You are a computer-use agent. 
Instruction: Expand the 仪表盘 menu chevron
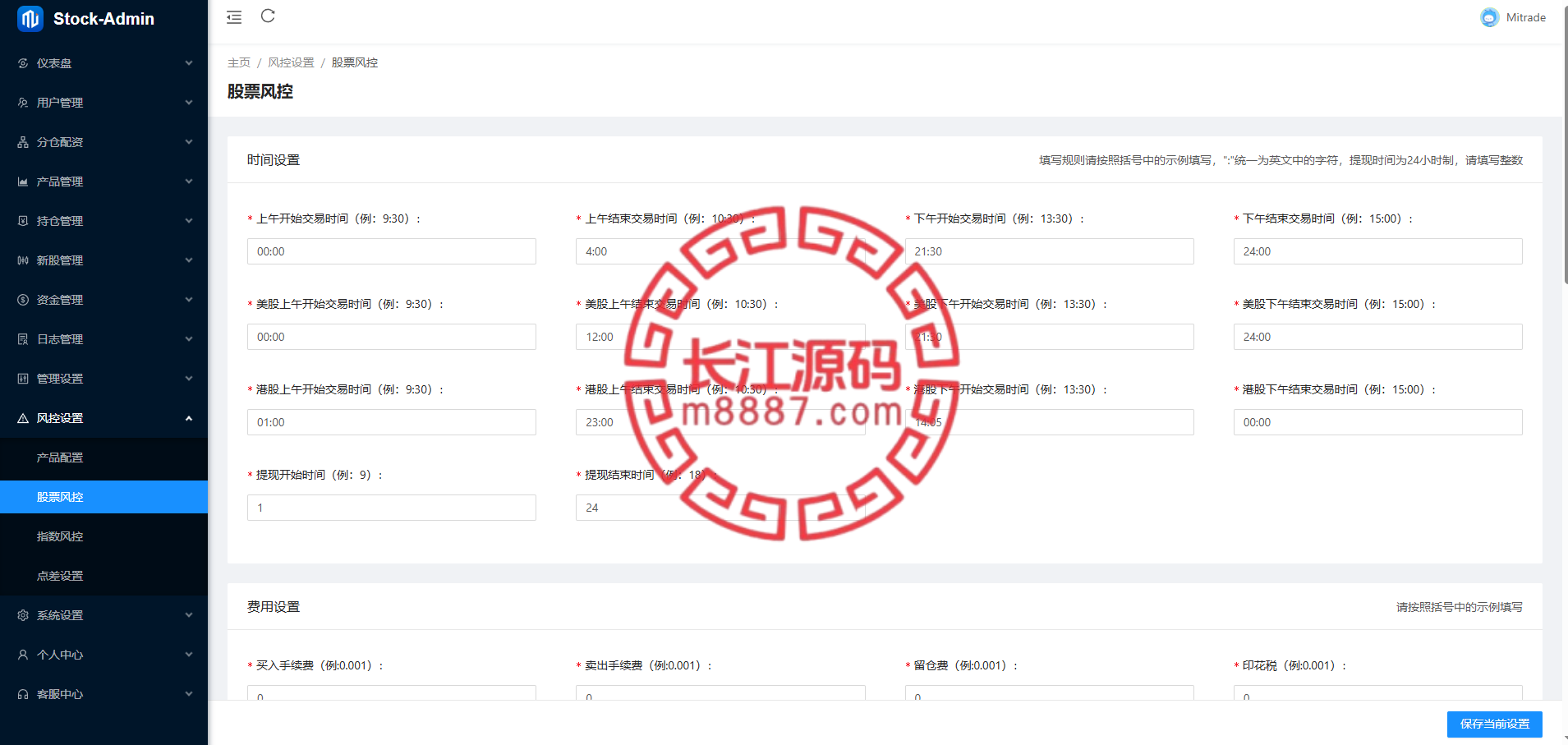(189, 63)
